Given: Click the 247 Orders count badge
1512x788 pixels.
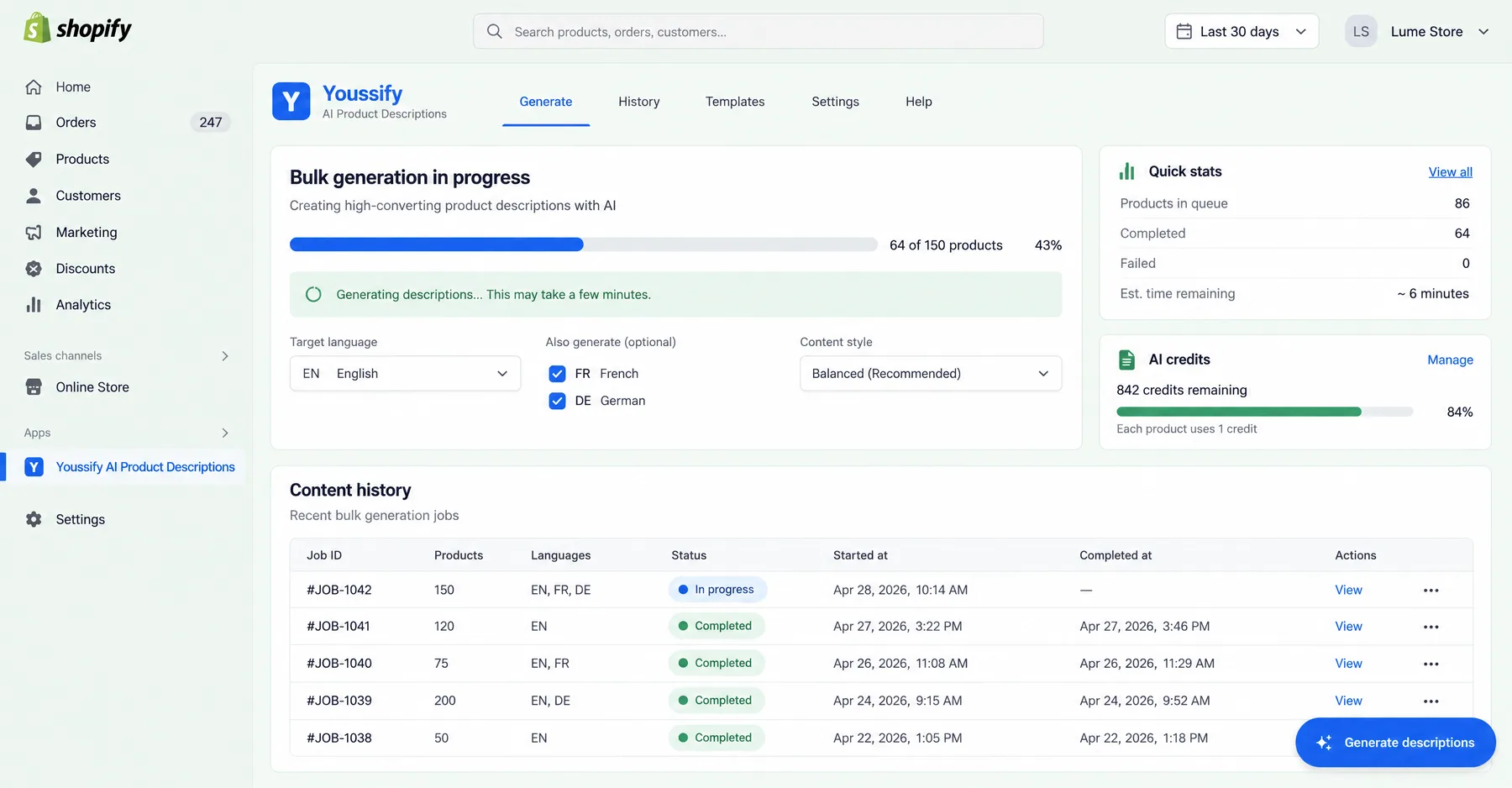Looking at the screenshot, I should 211,123.
